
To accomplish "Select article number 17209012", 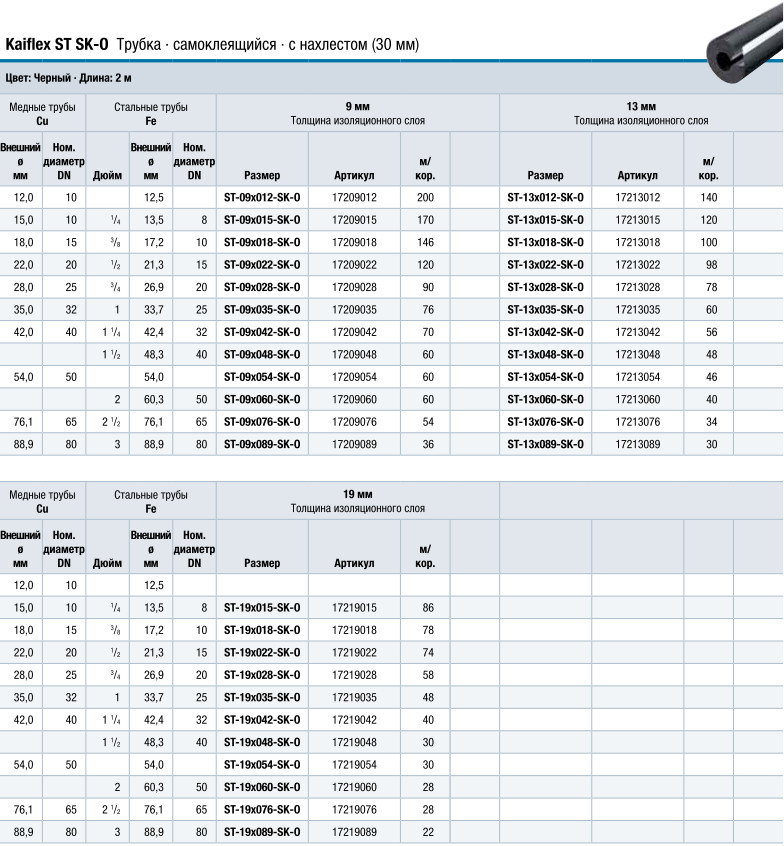I will coord(354,197).
